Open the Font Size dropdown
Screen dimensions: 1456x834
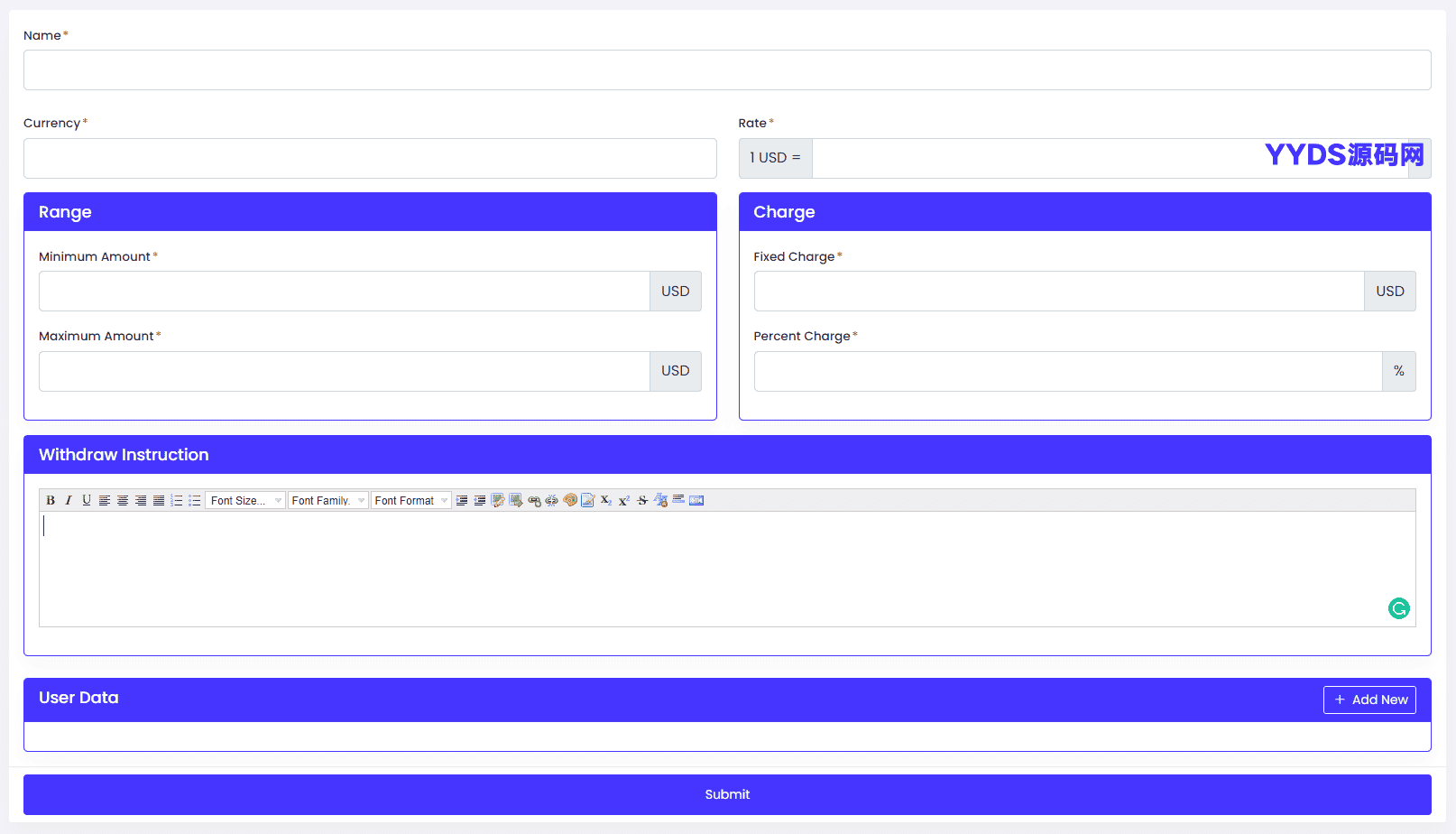point(245,500)
